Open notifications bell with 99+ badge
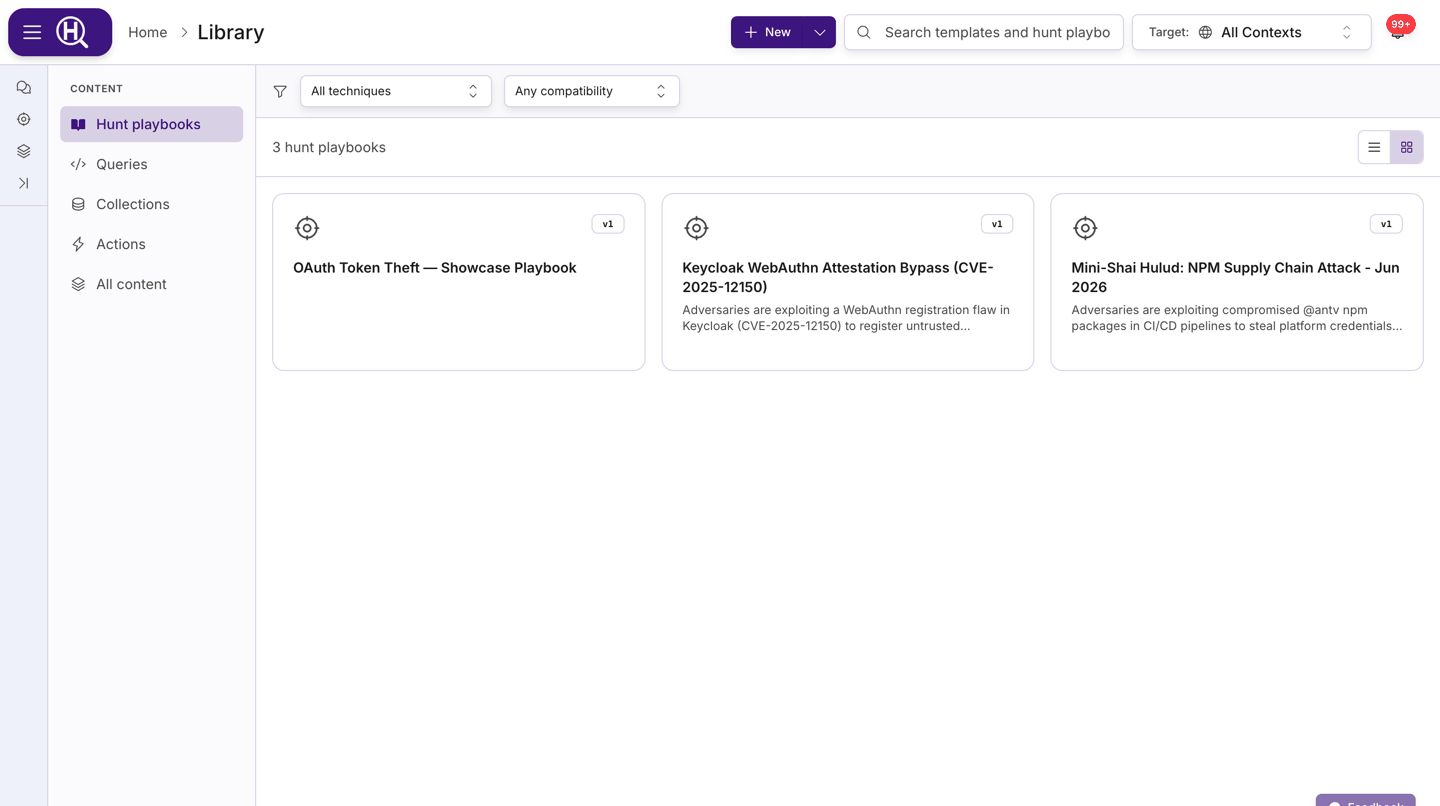The width and height of the screenshot is (1440, 806). [1398, 30]
